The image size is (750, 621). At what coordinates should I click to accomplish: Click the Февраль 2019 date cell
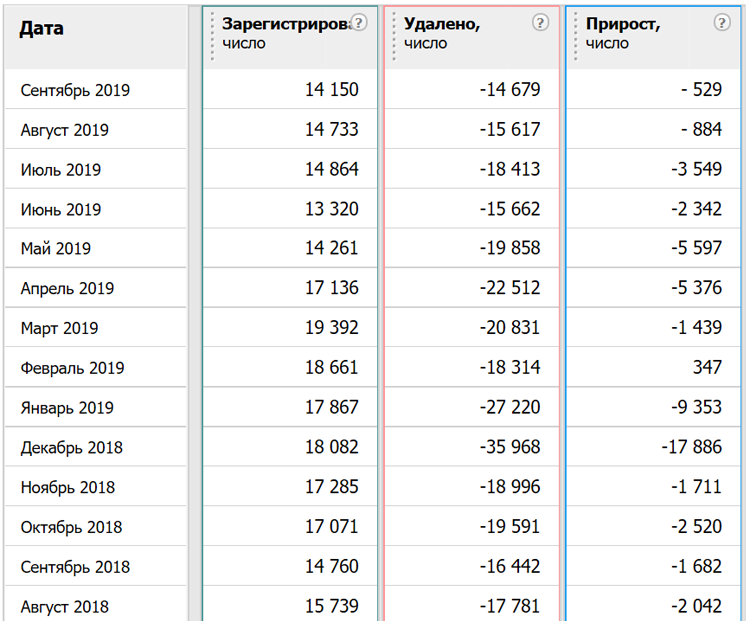point(72,368)
